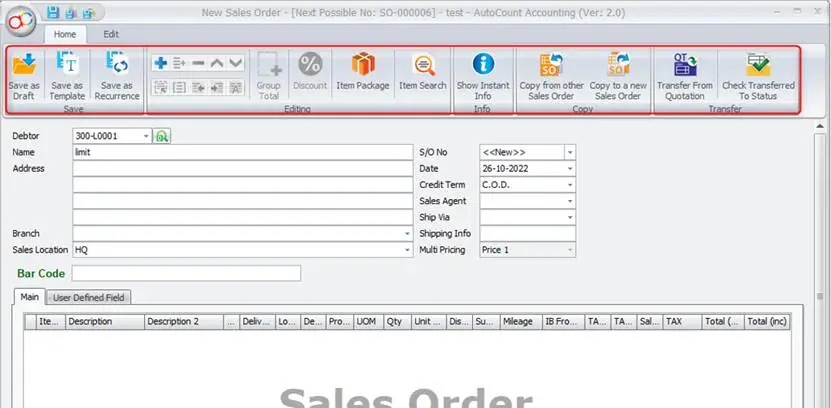Click the debtor search icon beside Debtor field
The width and height of the screenshot is (831, 408).
pyautogui.click(x=163, y=135)
